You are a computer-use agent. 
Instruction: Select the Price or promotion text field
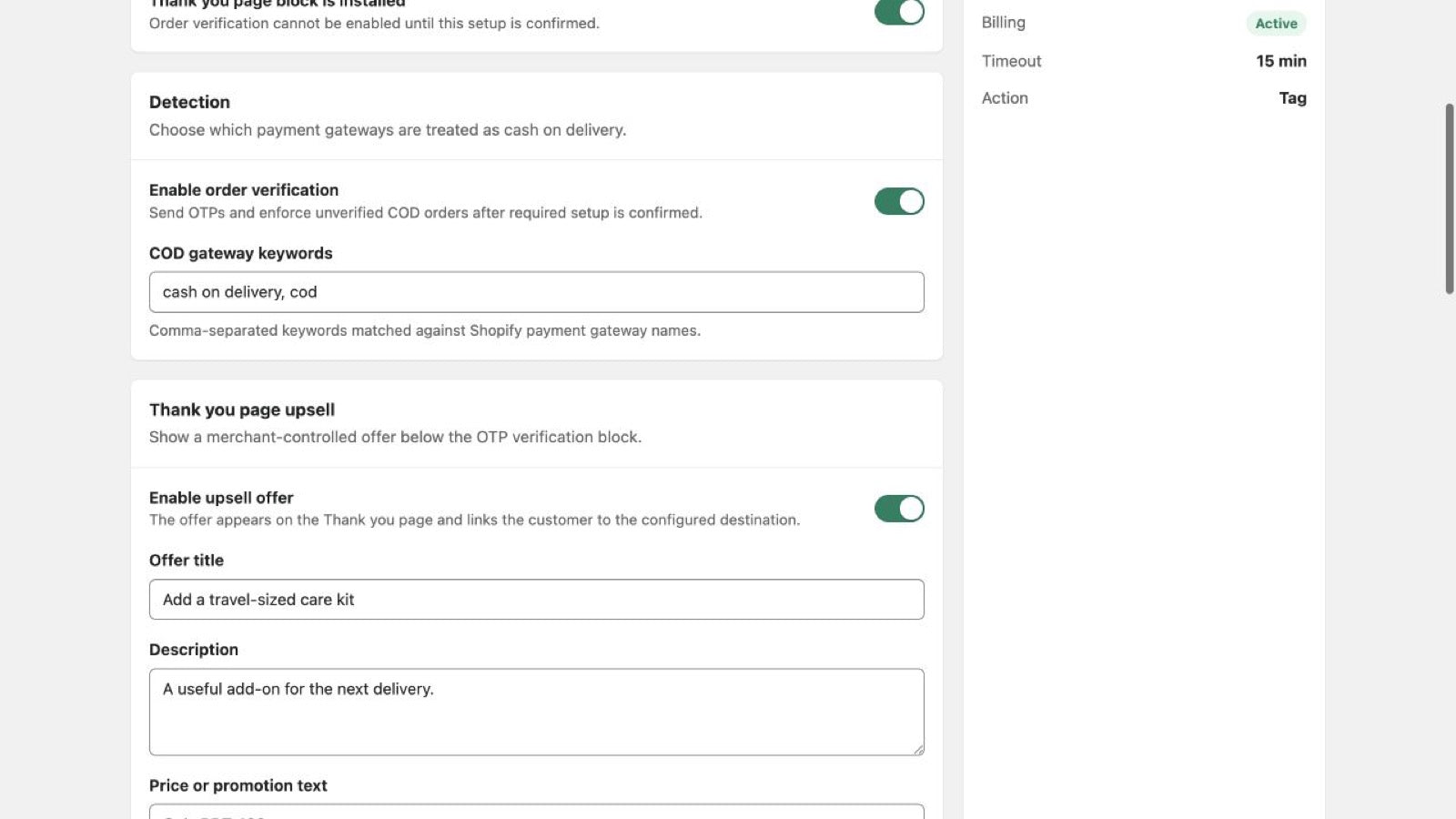537,811
